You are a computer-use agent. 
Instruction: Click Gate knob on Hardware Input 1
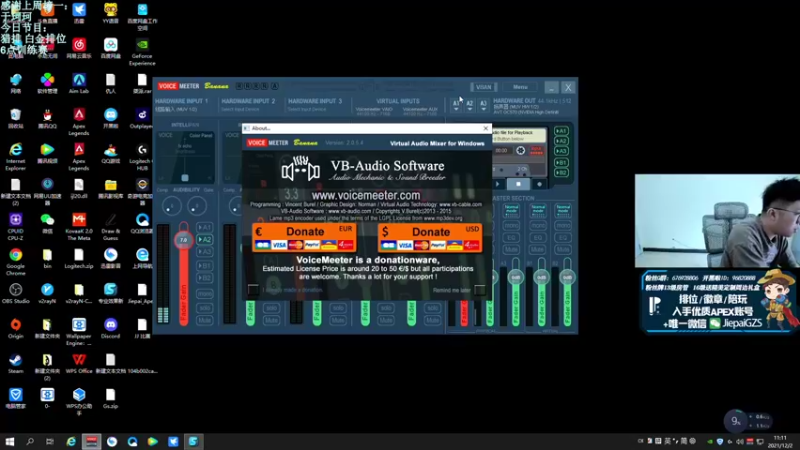click(x=197, y=206)
